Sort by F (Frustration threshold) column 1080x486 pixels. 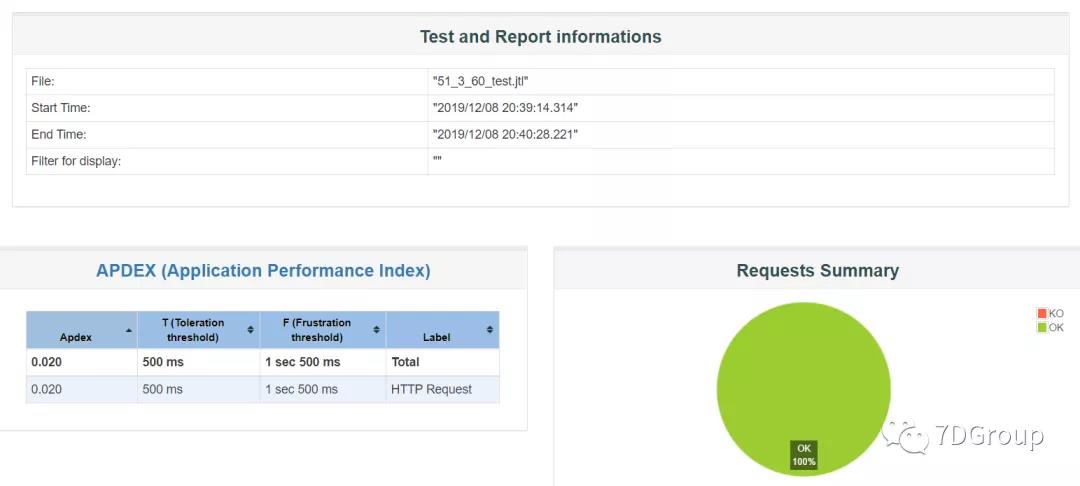322,330
